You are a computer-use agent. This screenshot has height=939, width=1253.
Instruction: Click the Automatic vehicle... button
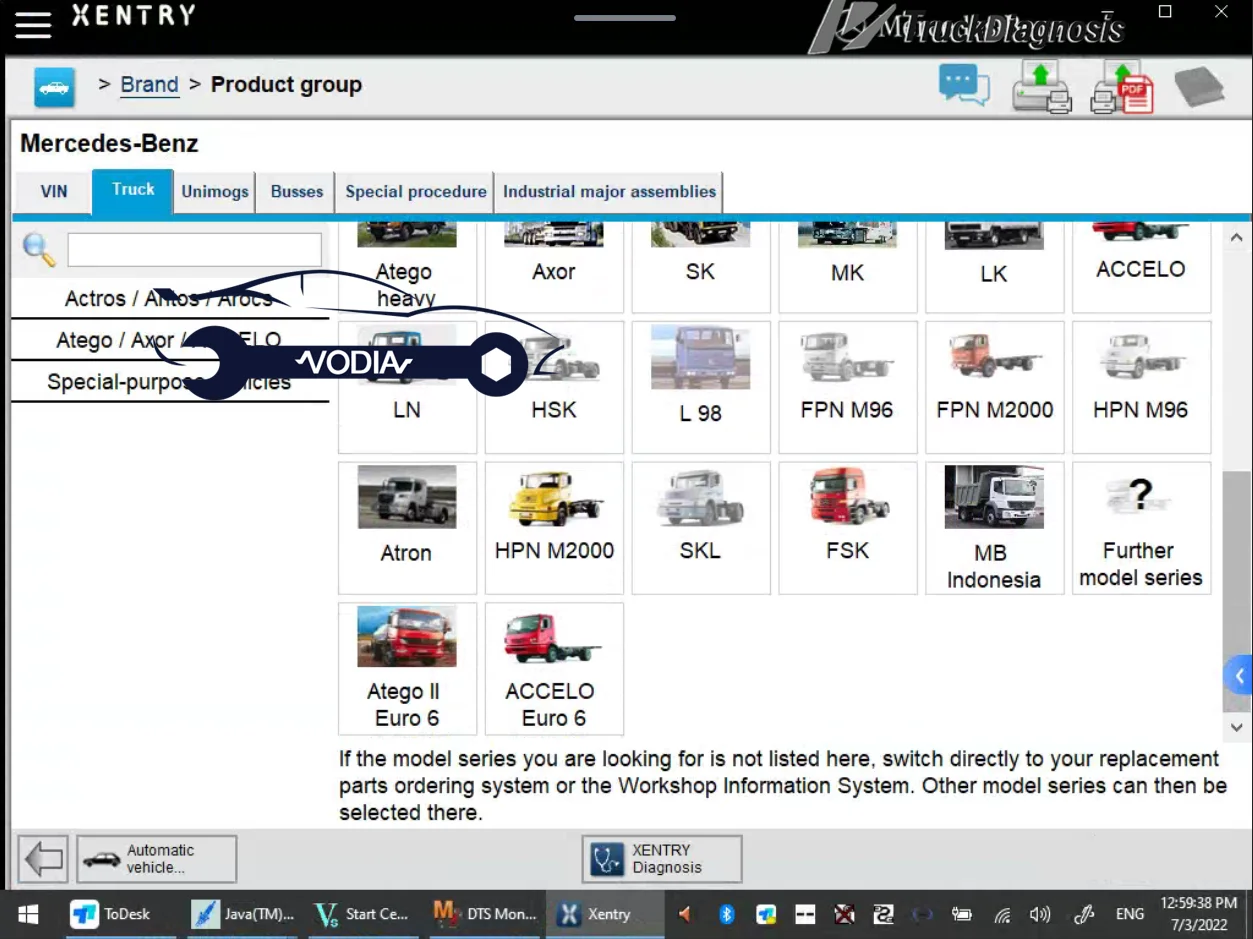point(157,859)
